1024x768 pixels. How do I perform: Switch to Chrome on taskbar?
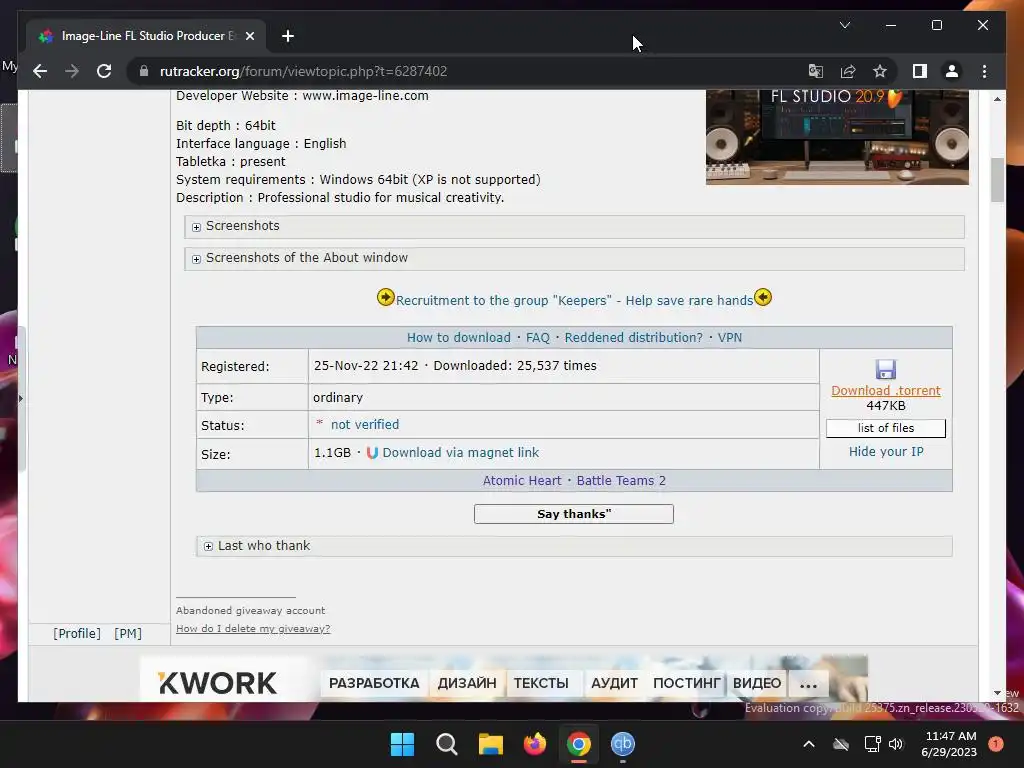click(579, 744)
